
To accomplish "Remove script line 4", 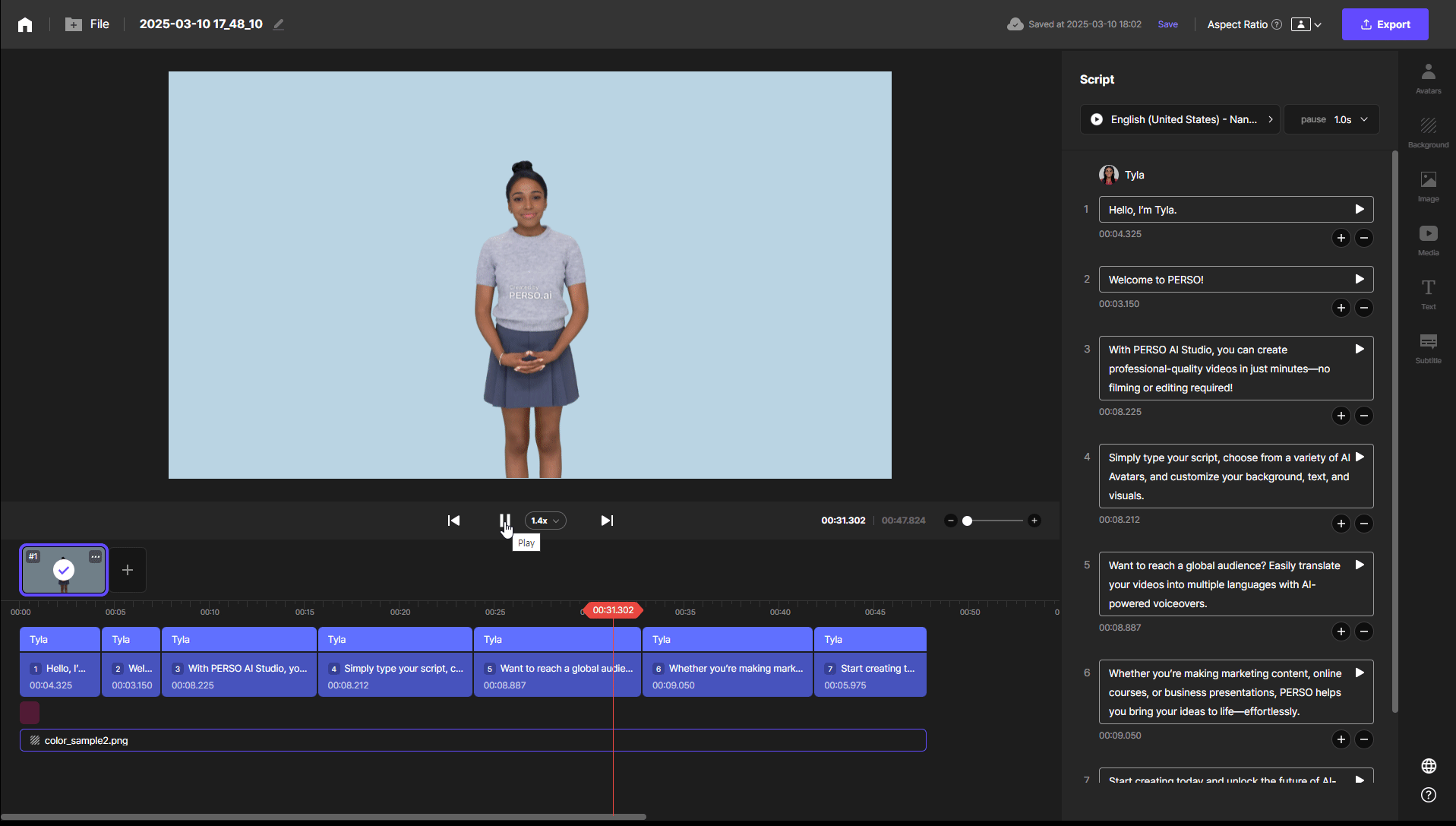I will pyautogui.click(x=1364, y=524).
